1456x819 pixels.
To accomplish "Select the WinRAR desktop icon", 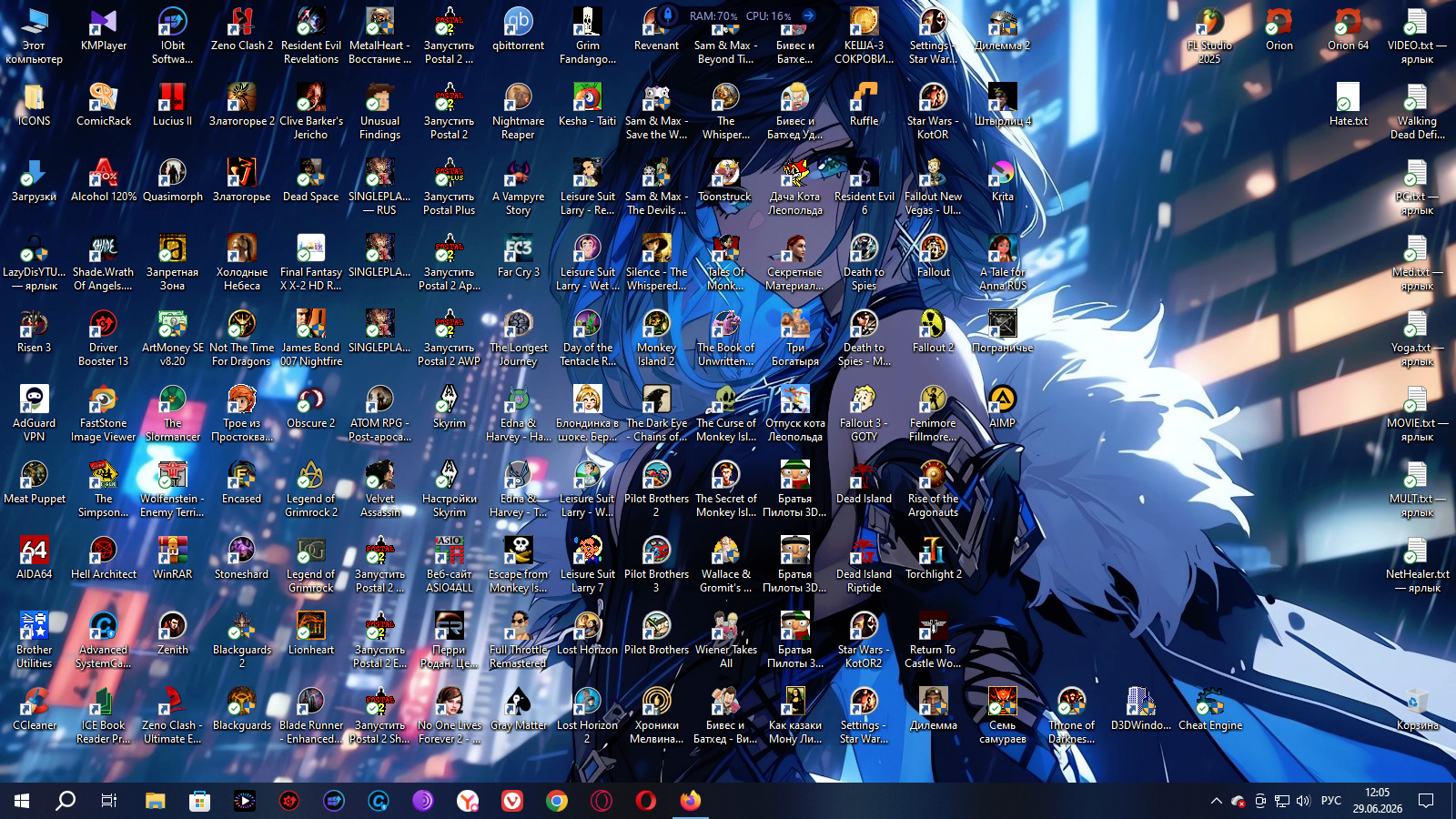I will pyautogui.click(x=173, y=558).
